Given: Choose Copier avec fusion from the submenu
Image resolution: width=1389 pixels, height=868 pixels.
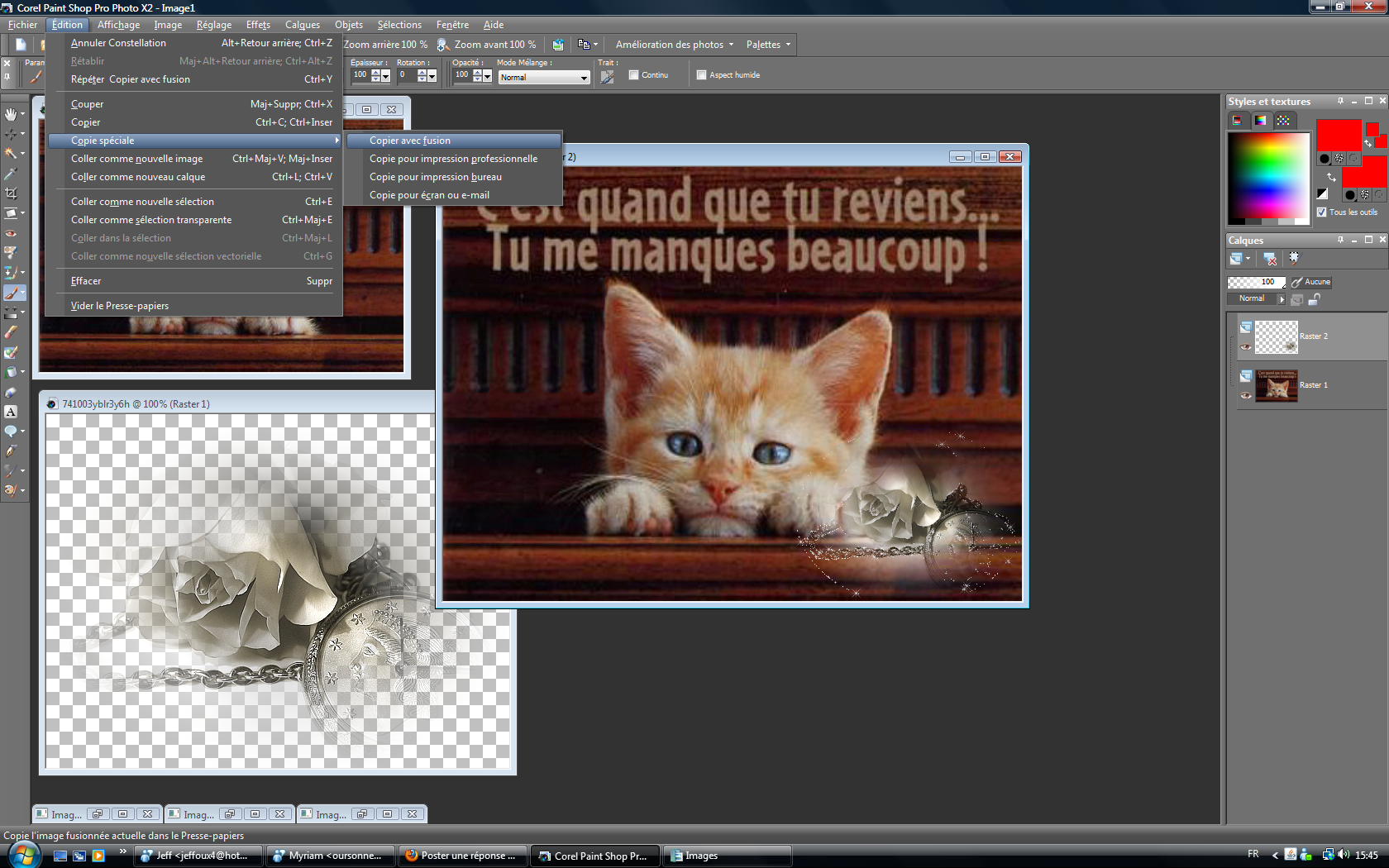Looking at the screenshot, I should tap(454, 141).
